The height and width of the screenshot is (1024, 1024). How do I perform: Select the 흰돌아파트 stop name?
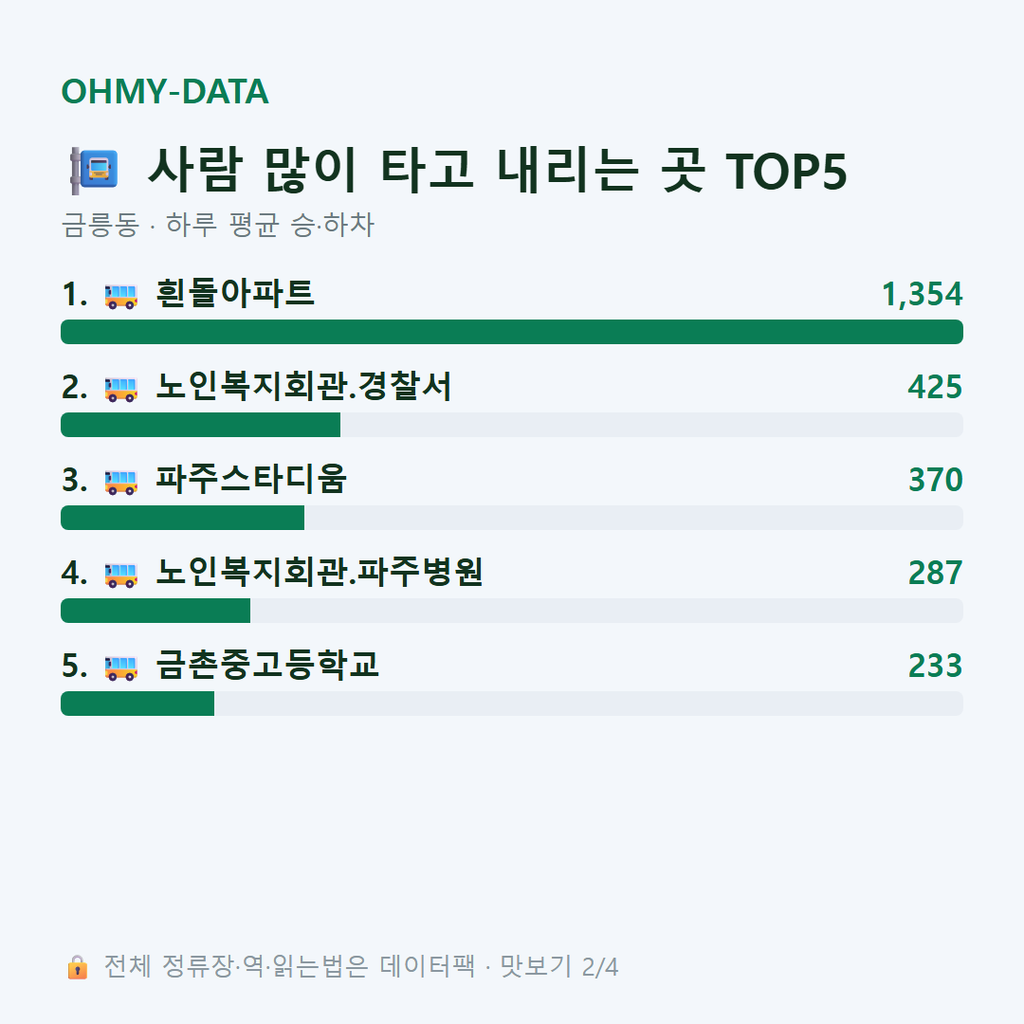[x=235, y=293]
